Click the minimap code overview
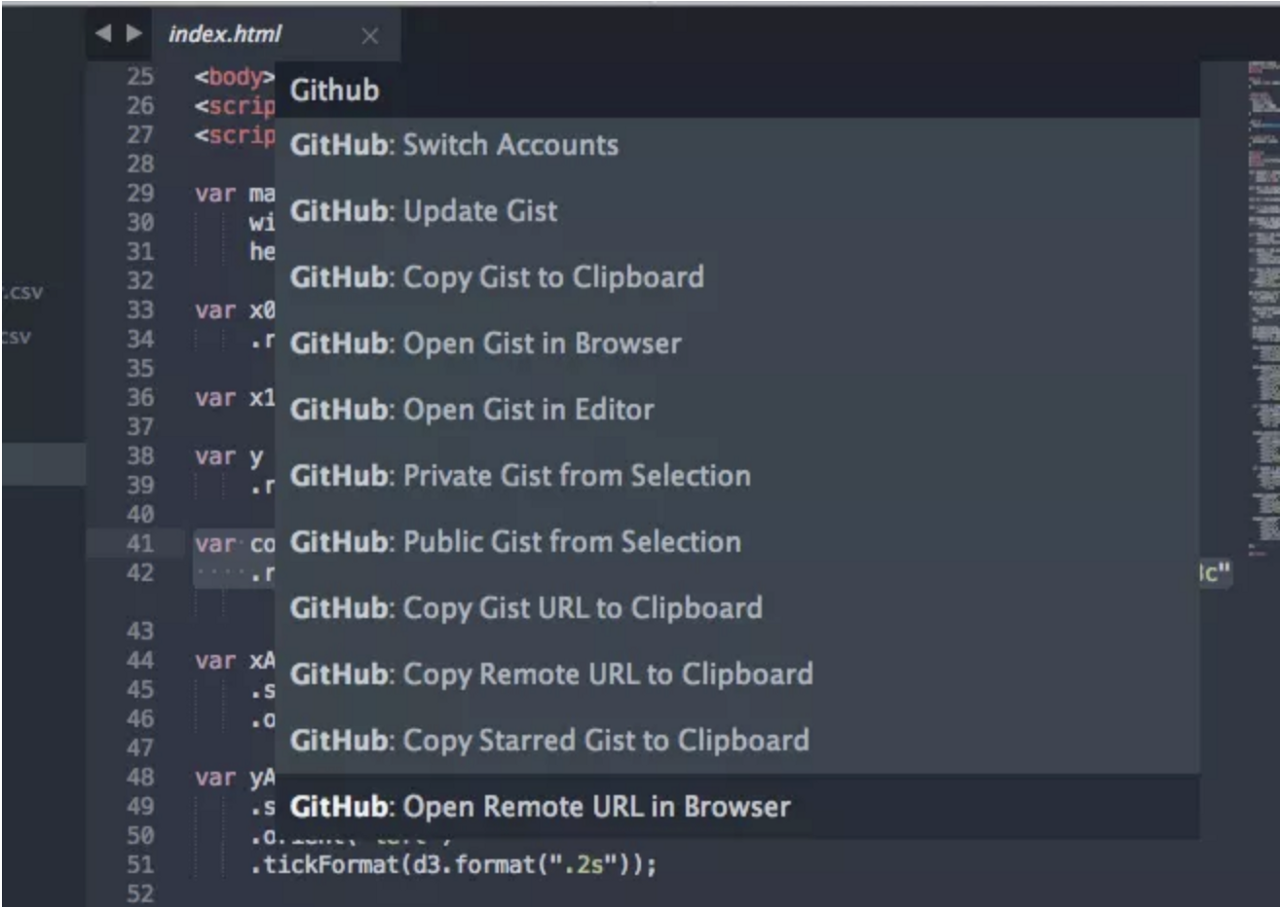1280x907 pixels. coord(1263,300)
